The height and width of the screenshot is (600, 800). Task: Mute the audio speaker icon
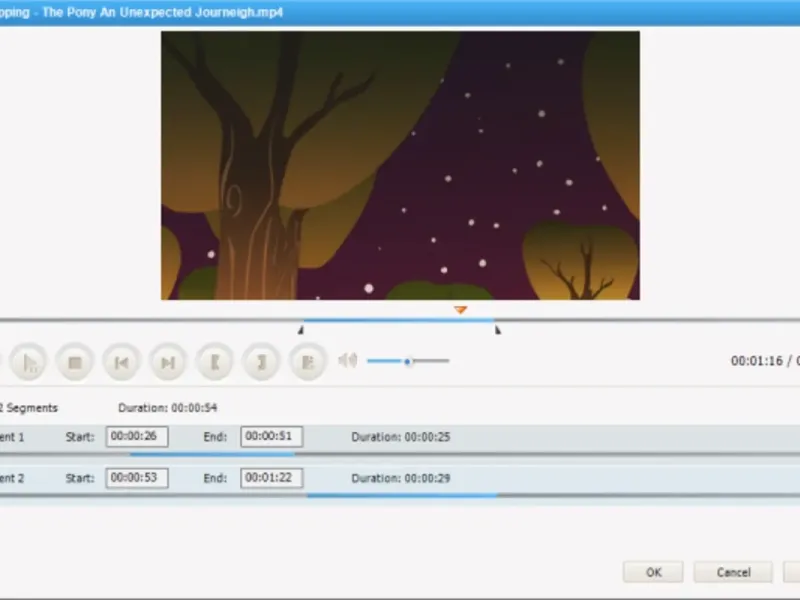(x=347, y=361)
